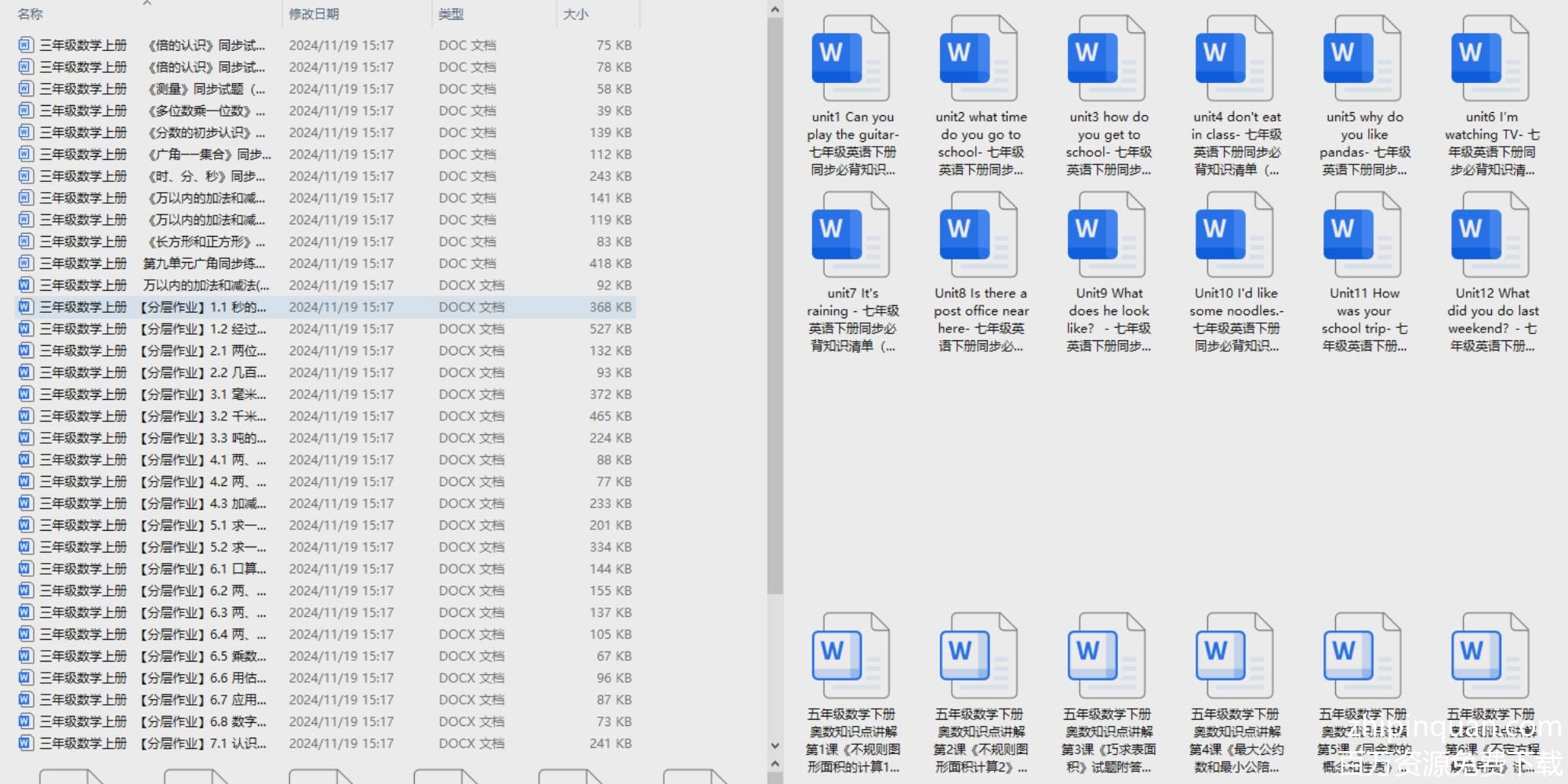Select the unit6 I'm watching TV Word file icon
Image resolution: width=1568 pixels, height=784 pixels.
1490,59
